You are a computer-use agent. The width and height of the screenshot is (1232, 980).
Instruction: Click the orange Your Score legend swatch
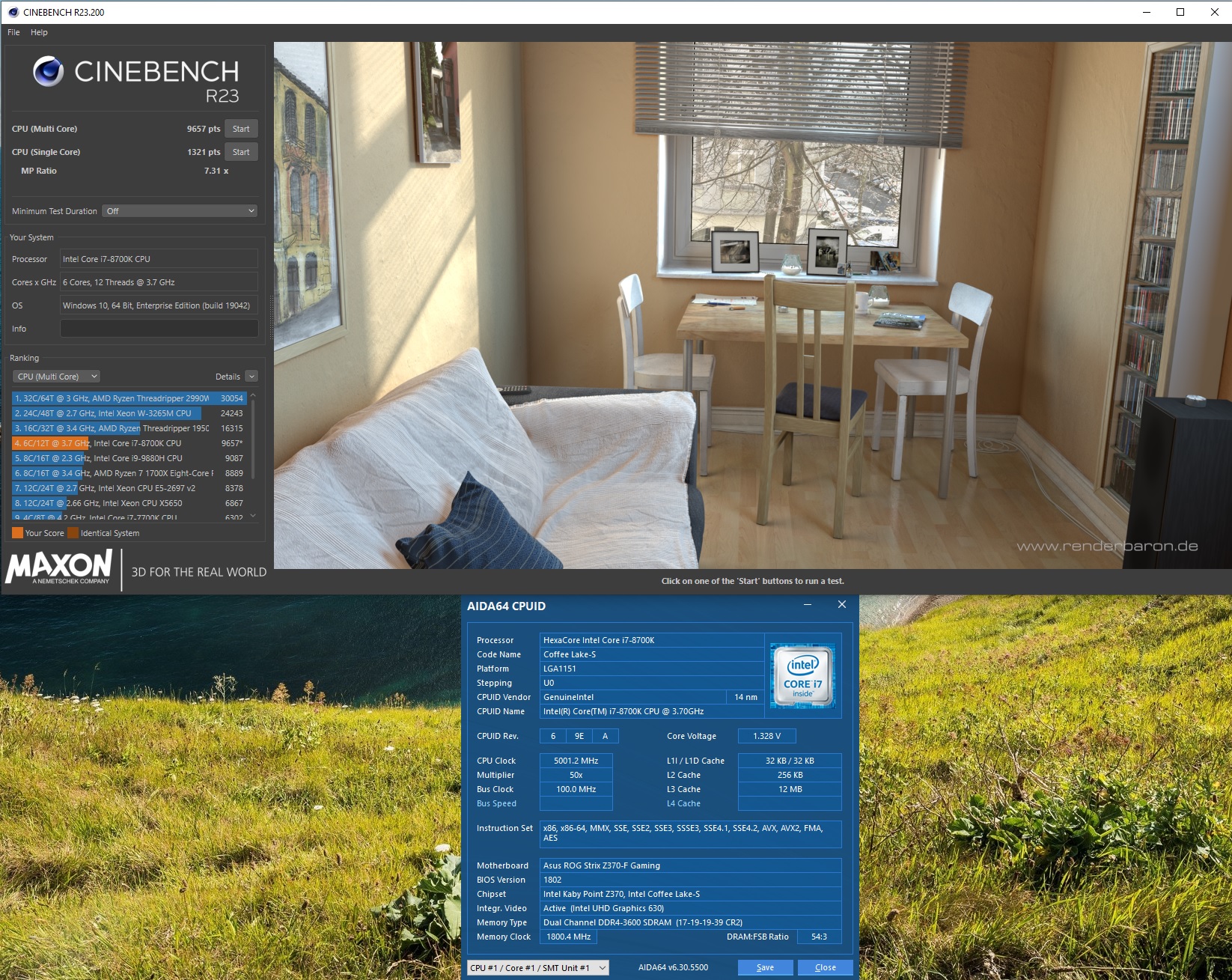(x=17, y=533)
